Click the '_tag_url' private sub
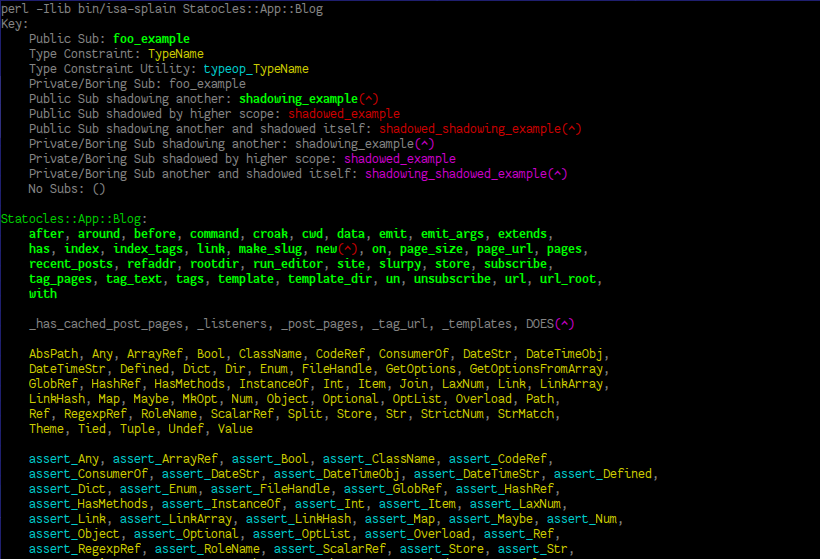 tap(400, 324)
